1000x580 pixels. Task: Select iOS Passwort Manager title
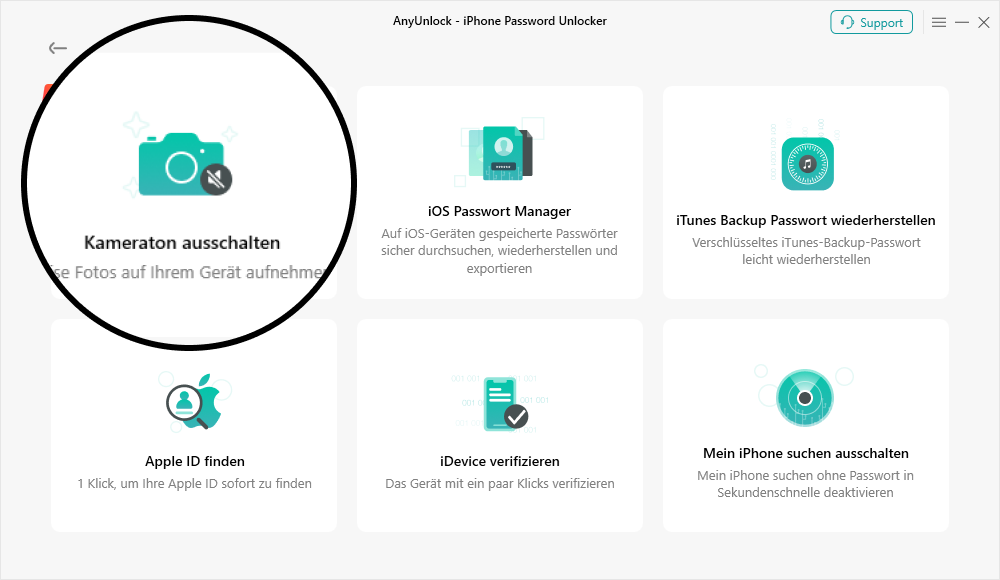coord(499,211)
